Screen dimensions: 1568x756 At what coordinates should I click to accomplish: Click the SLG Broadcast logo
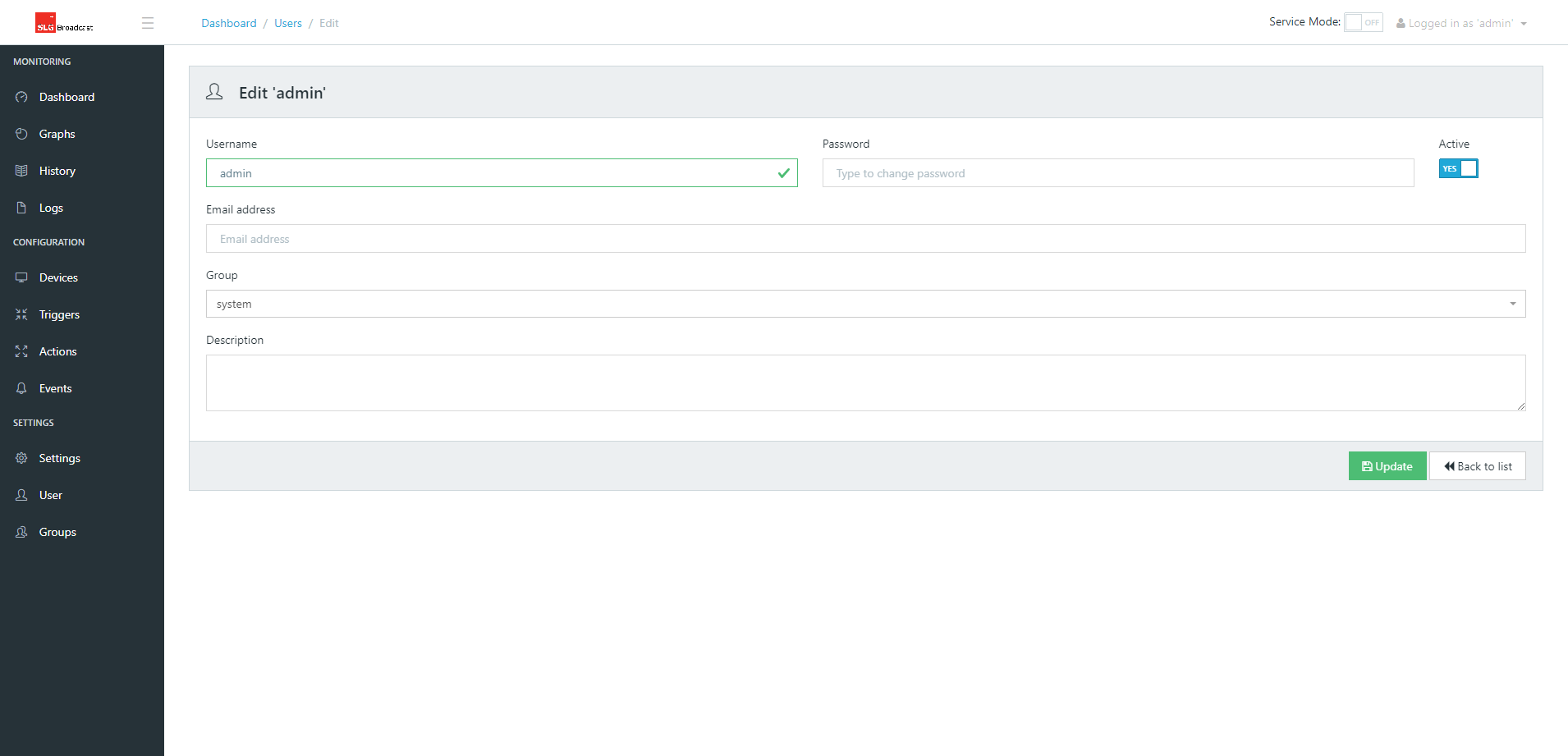64,23
